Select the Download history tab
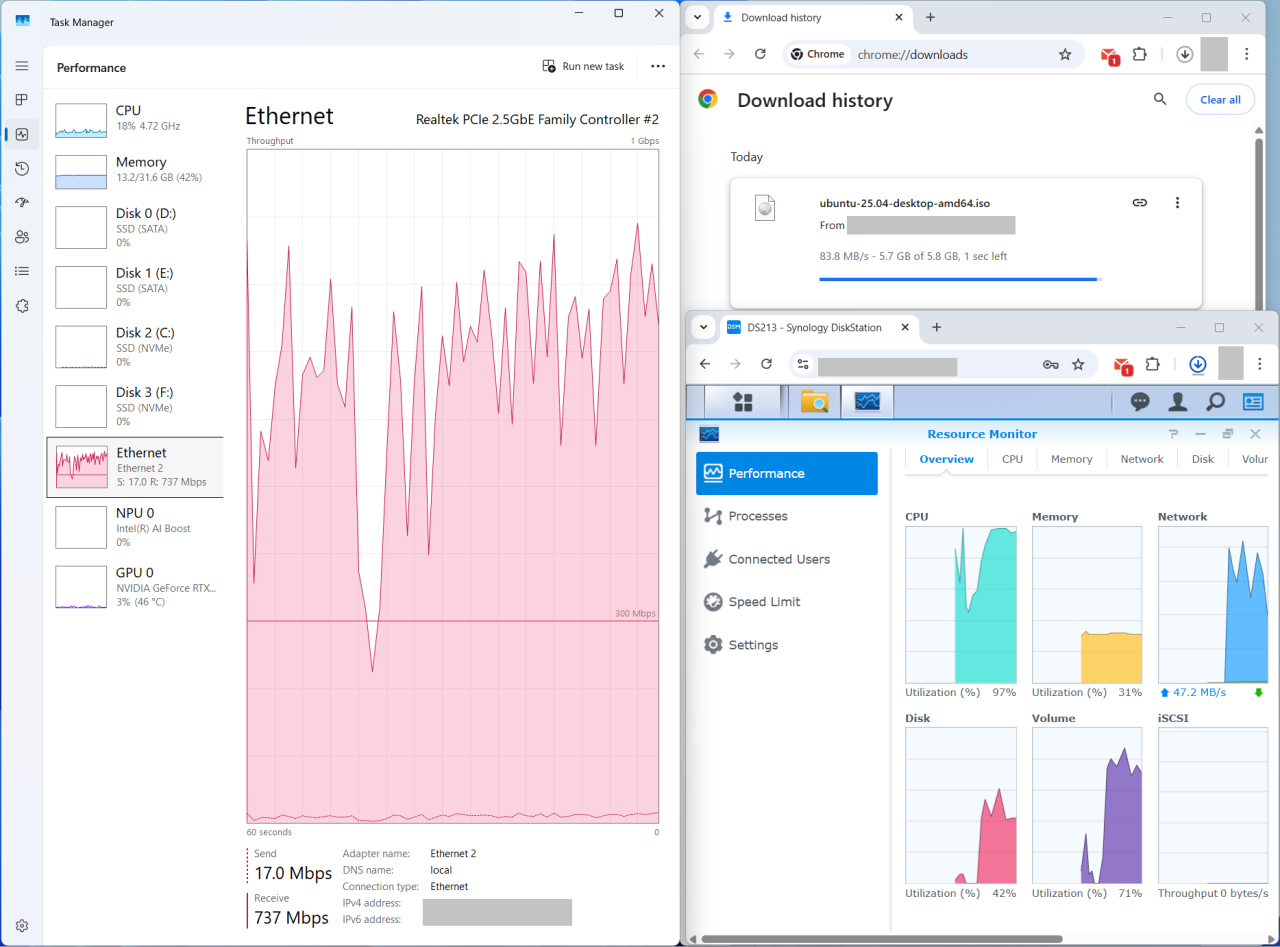Viewport: 1280px width, 947px height. point(811,17)
